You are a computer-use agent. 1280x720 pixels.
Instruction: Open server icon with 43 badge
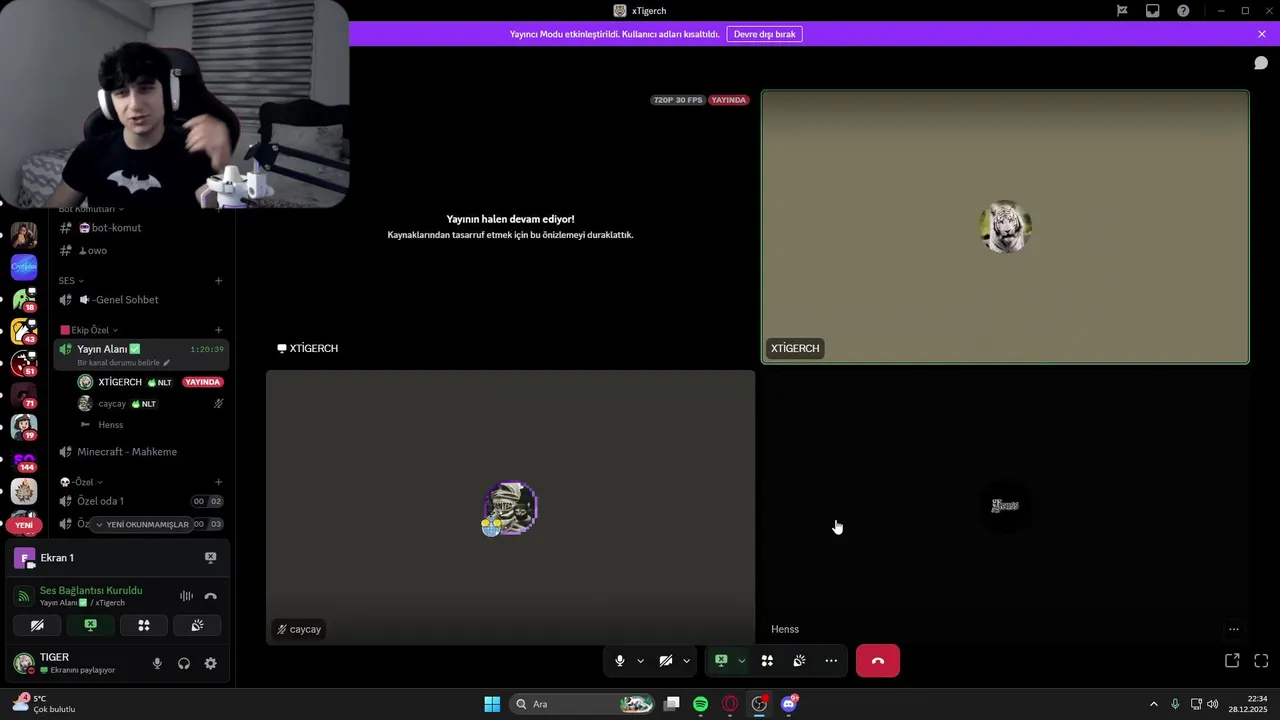pyautogui.click(x=24, y=331)
